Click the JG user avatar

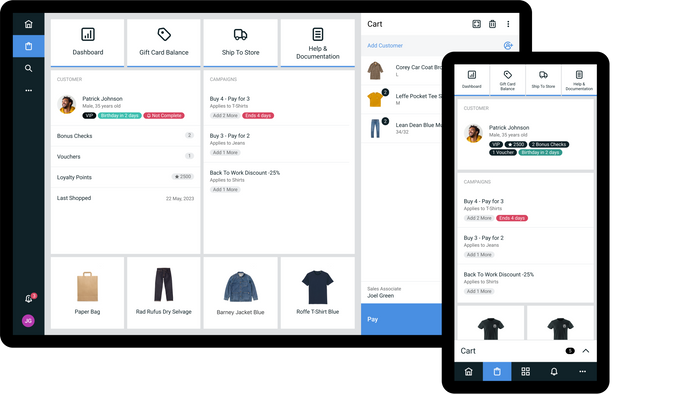click(28, 320)
